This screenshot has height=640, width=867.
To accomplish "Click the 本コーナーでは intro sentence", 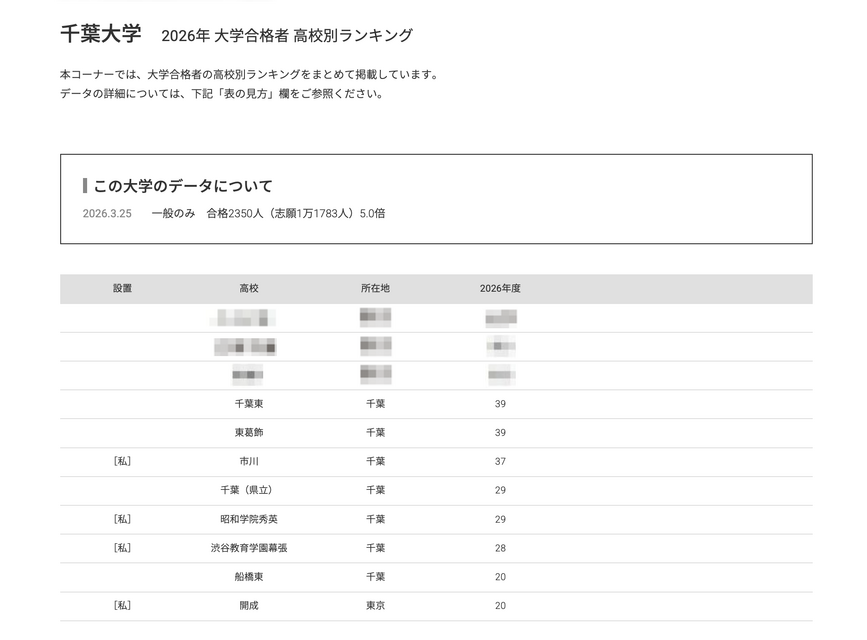I will (x=251, y=75).
